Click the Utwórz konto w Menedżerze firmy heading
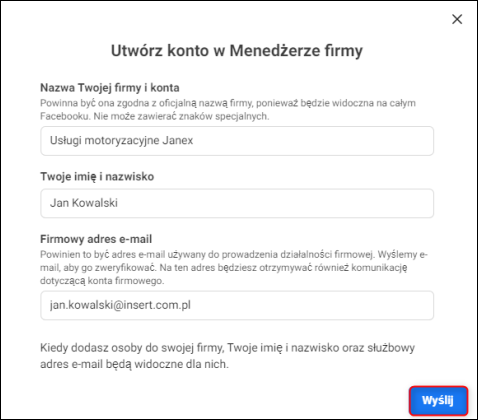The height and width of the screenshot is (420, 478). pos(237,51)
